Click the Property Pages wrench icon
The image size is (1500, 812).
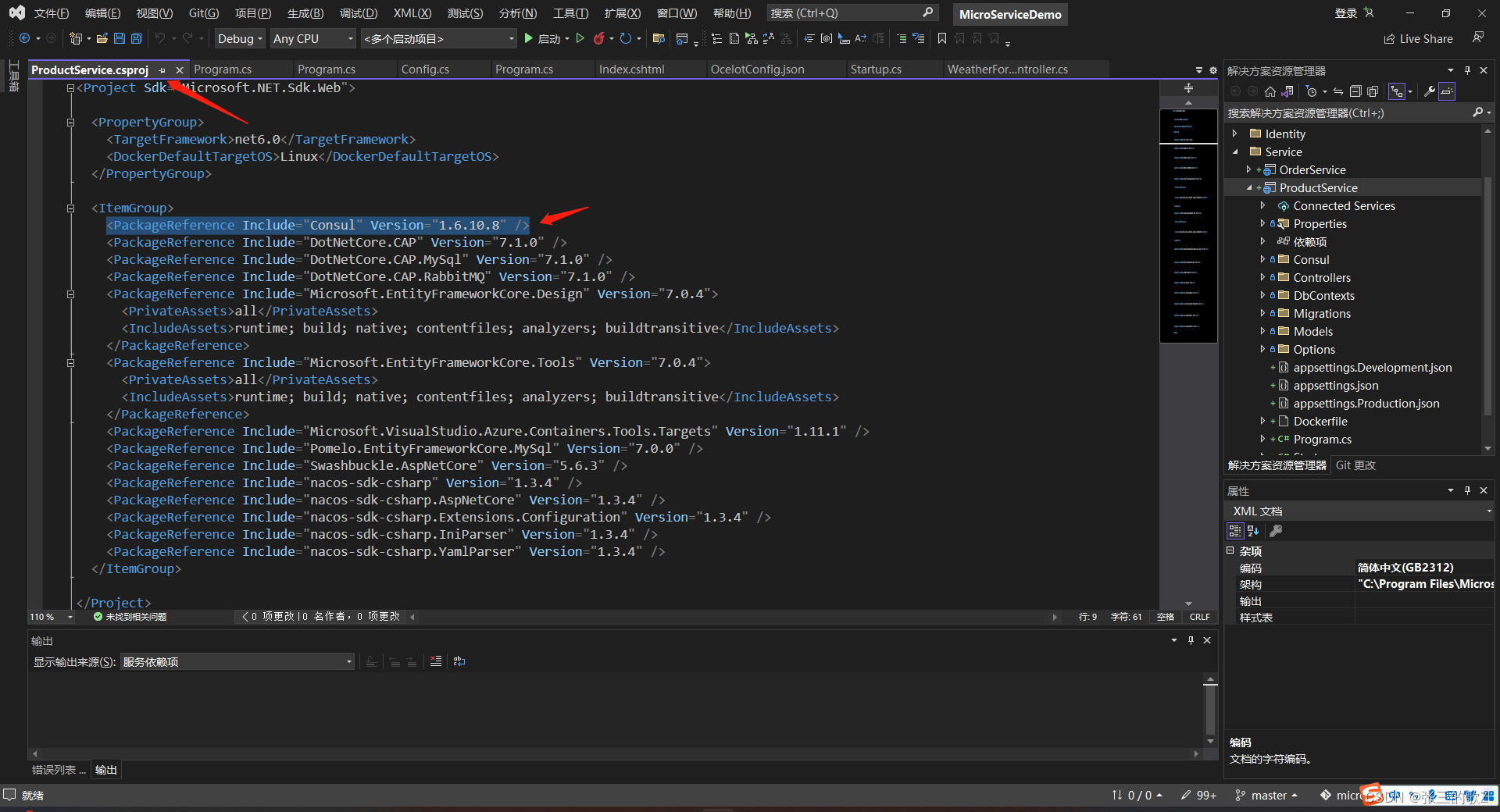[1276, 531]
